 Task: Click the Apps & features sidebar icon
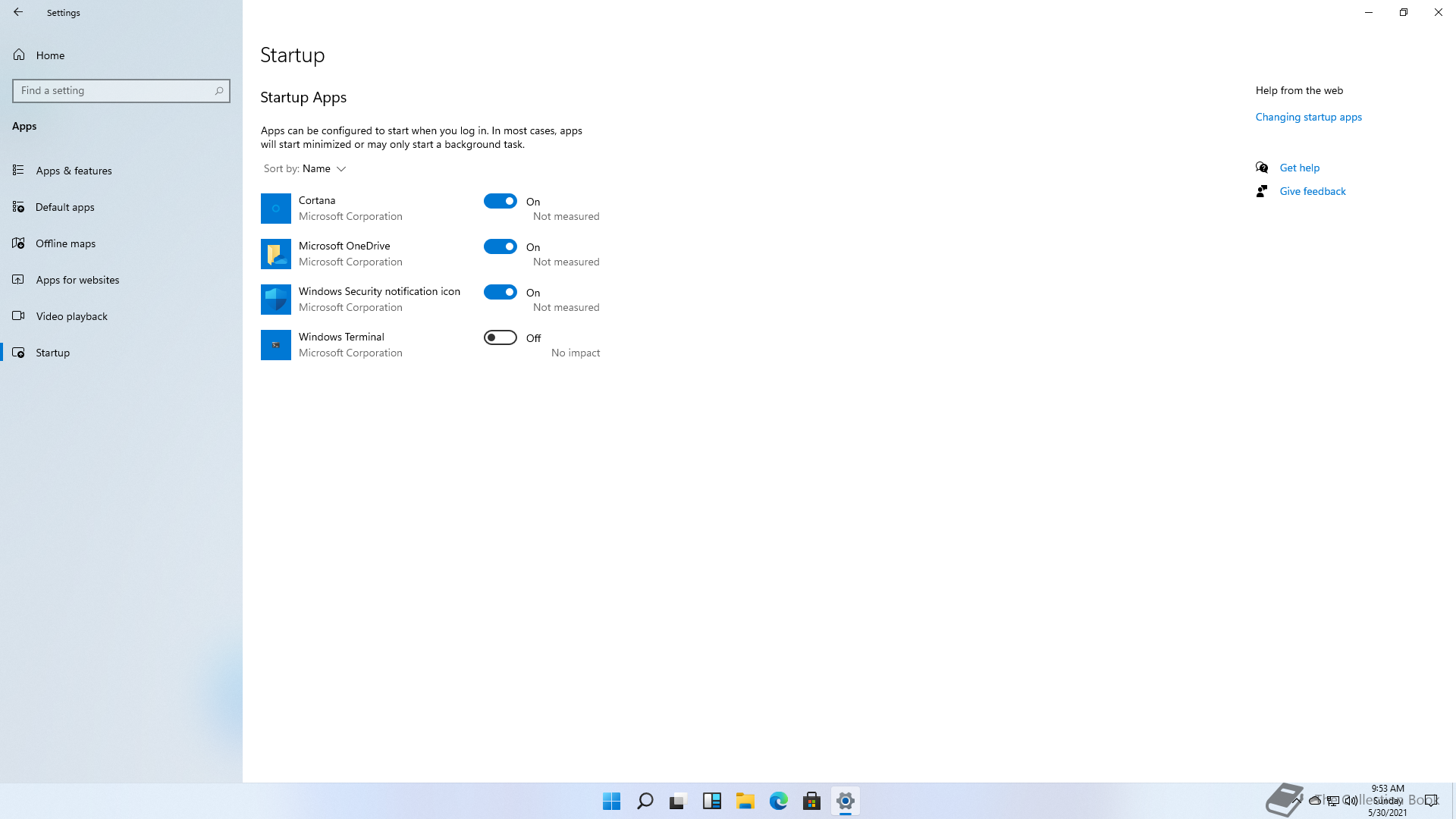tap(18, 170)
